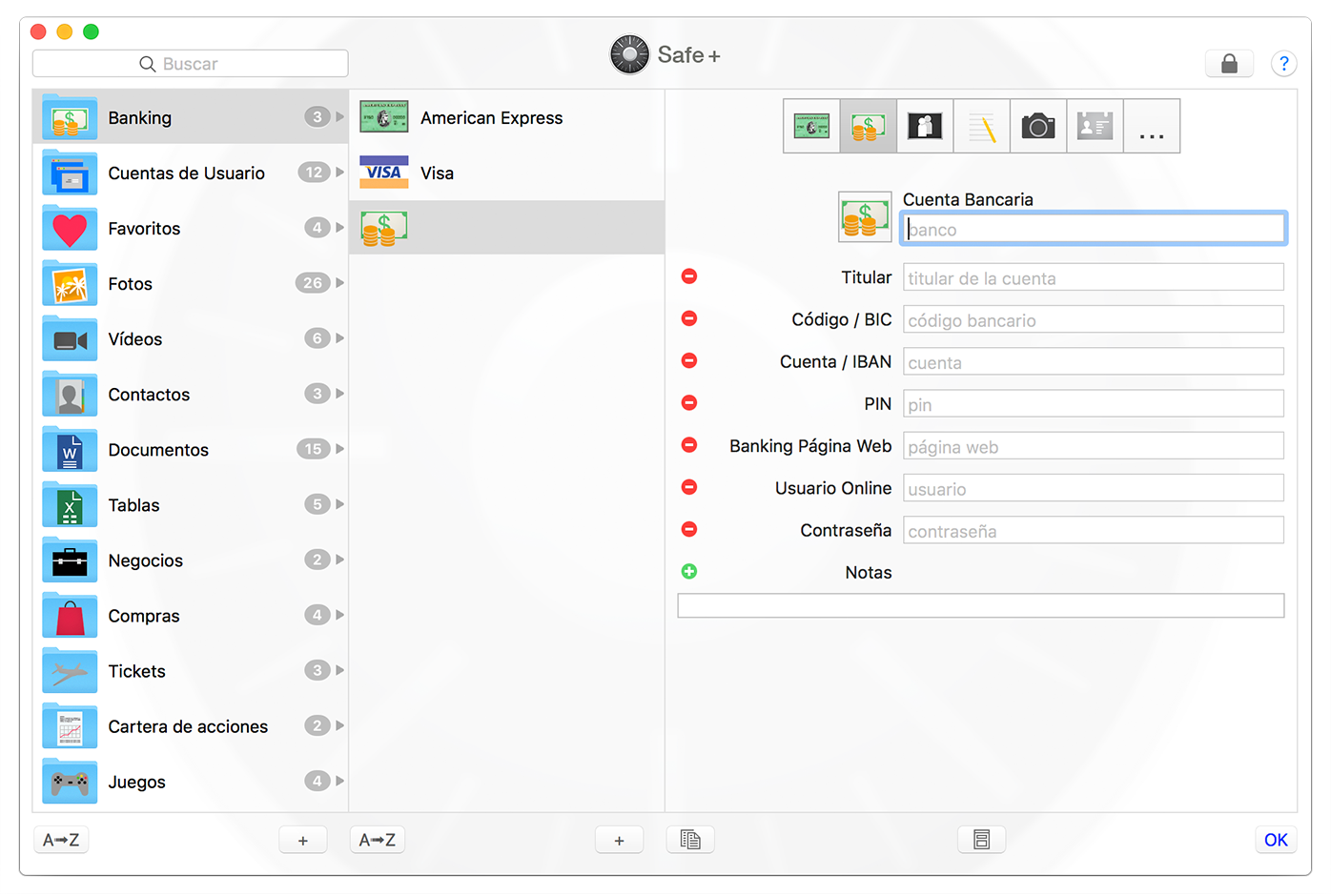Screen dimensions: 1331x896
Task: Remove the Código / BIC field
Action: coord(689,318)
